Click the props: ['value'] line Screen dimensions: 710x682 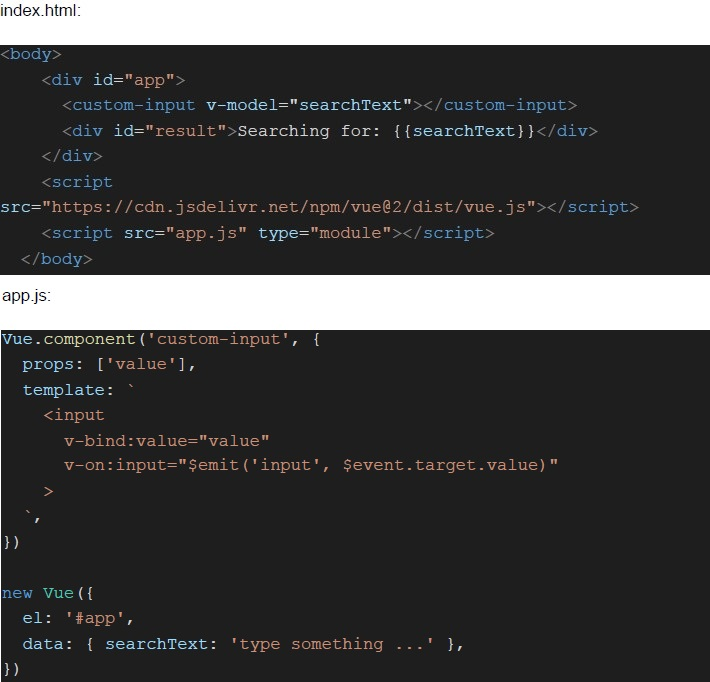109,365
